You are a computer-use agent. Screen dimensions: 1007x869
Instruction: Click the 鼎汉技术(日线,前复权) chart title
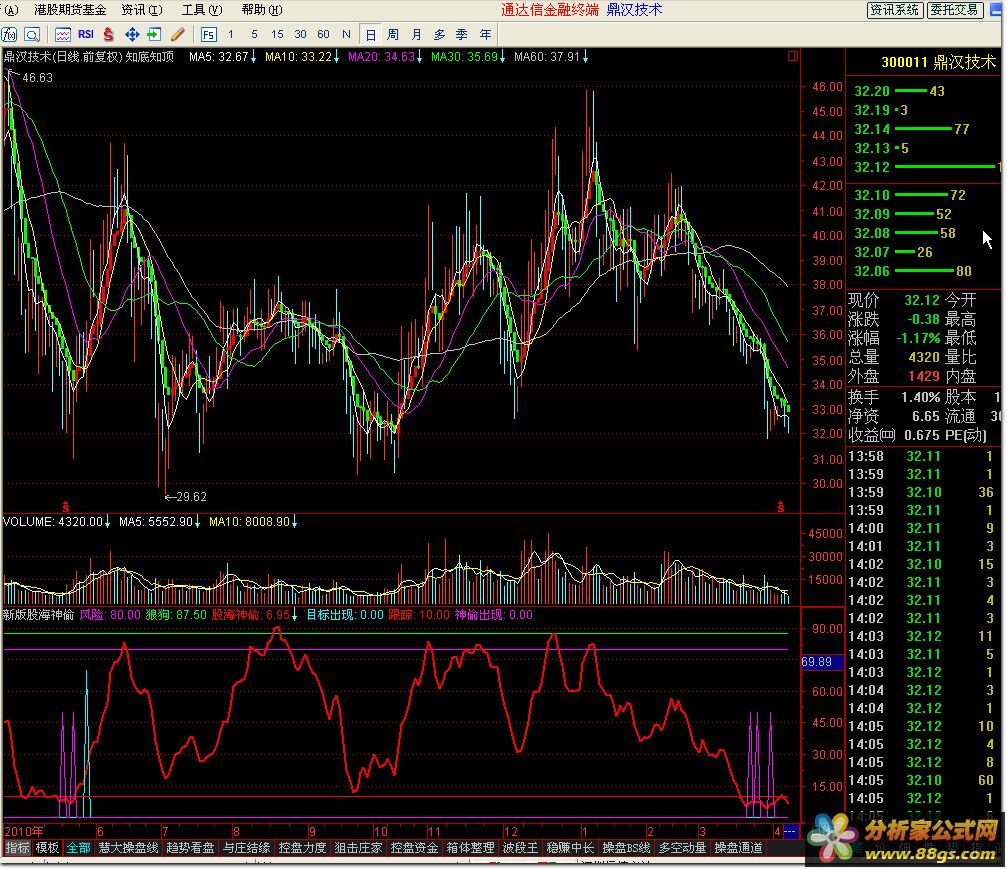tap(63, 57)
